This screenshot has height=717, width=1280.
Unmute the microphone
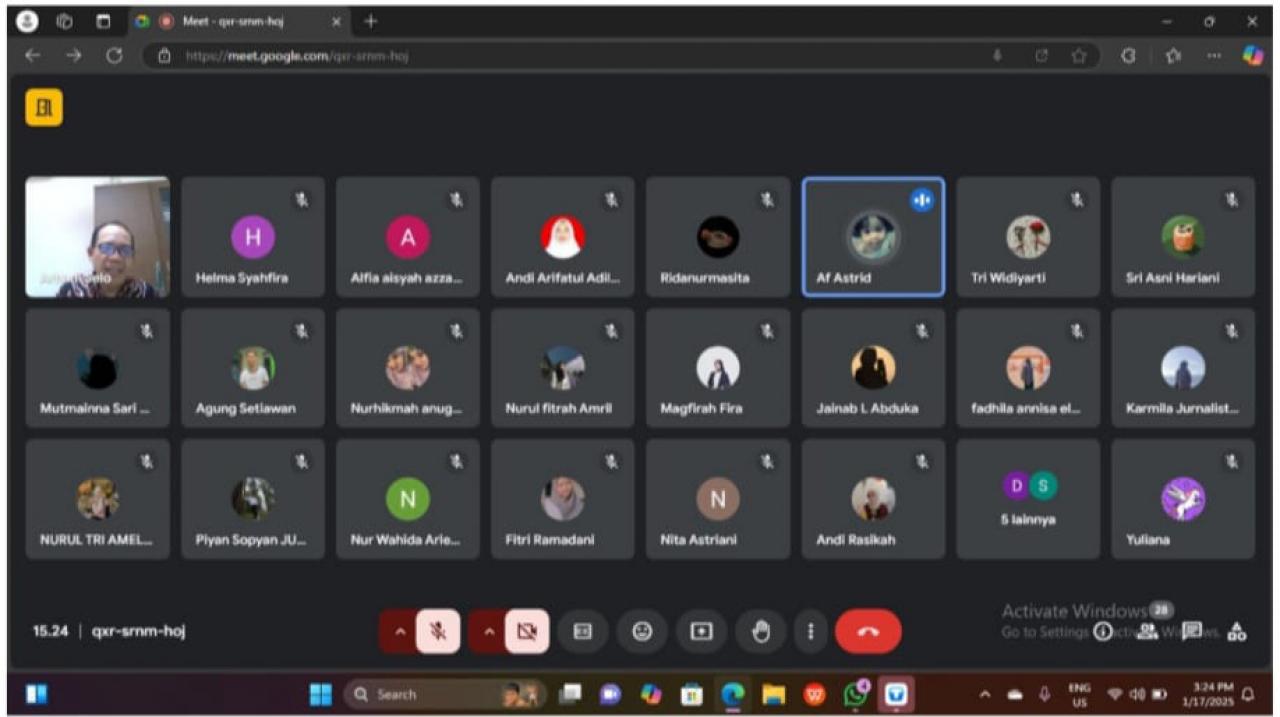pyautogui.click(x=438, y=631)
